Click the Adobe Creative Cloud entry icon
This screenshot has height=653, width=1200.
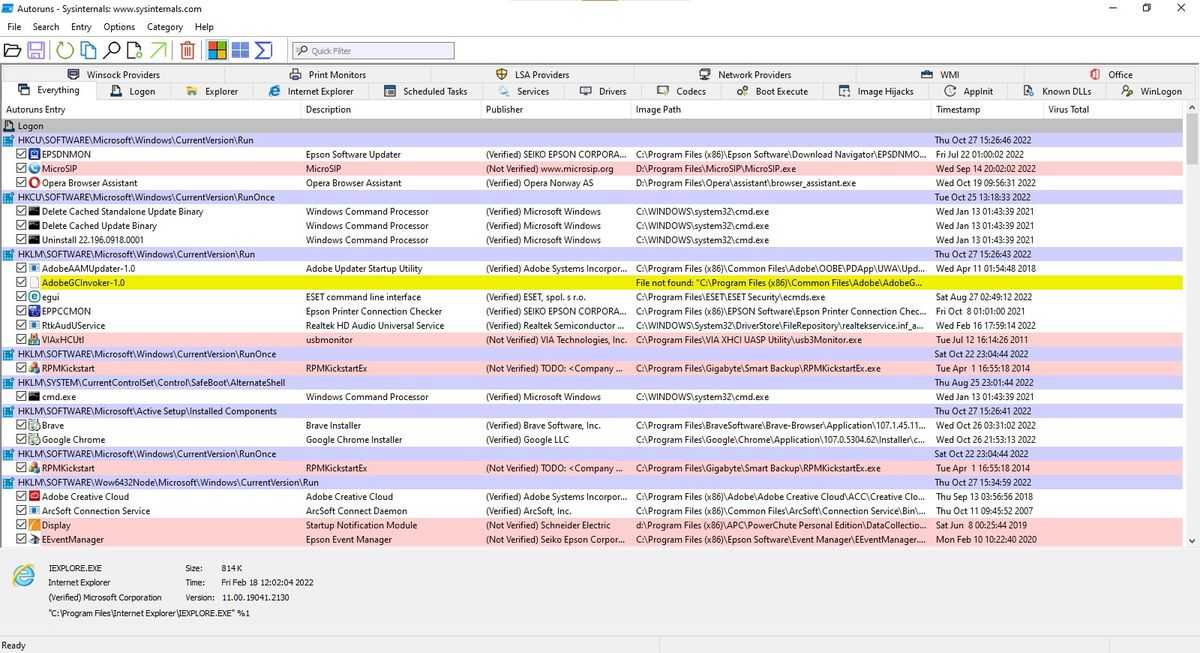(x=35, y=496)
